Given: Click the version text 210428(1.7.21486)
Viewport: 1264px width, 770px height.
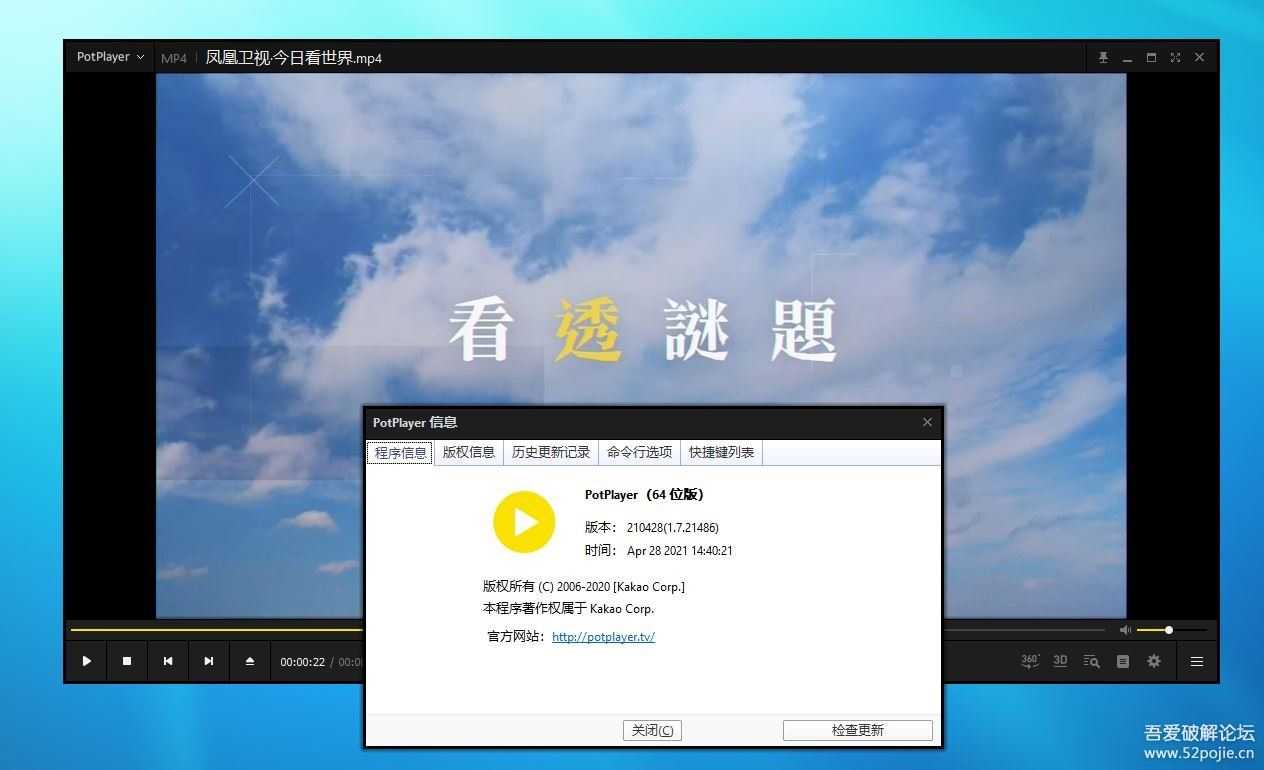Looking at the screenshot, I should tap(673, 527).
